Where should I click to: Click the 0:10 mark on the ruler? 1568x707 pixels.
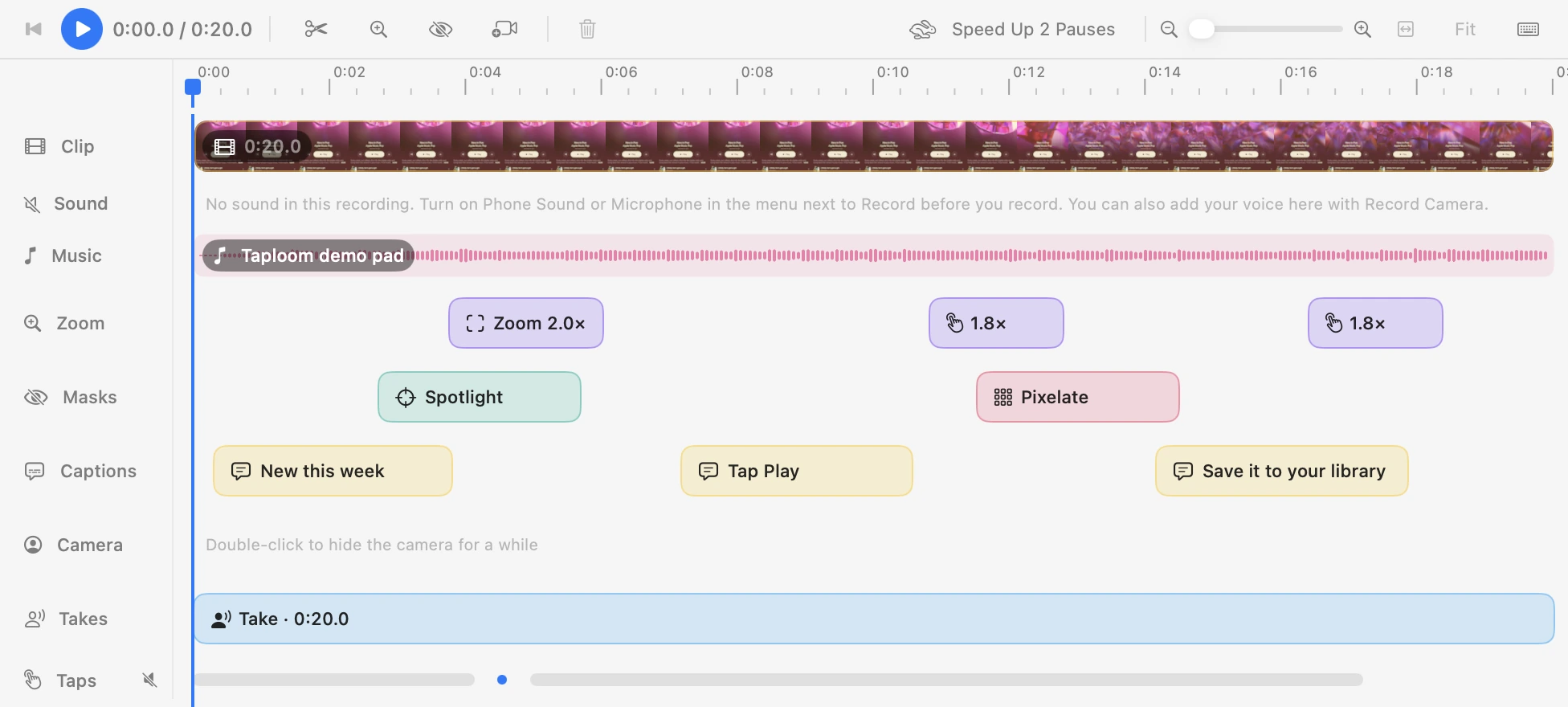892,72
